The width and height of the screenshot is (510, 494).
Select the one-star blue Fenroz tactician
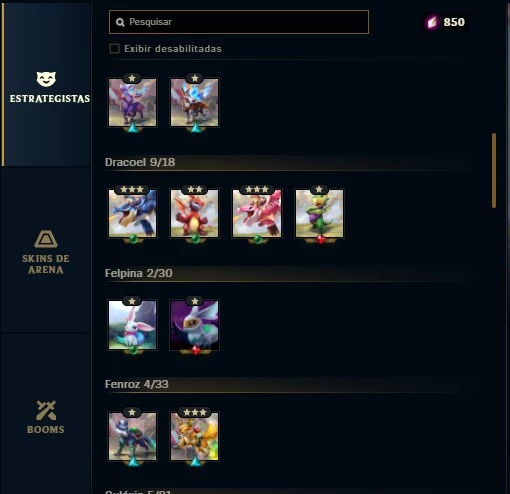point(132,436)
